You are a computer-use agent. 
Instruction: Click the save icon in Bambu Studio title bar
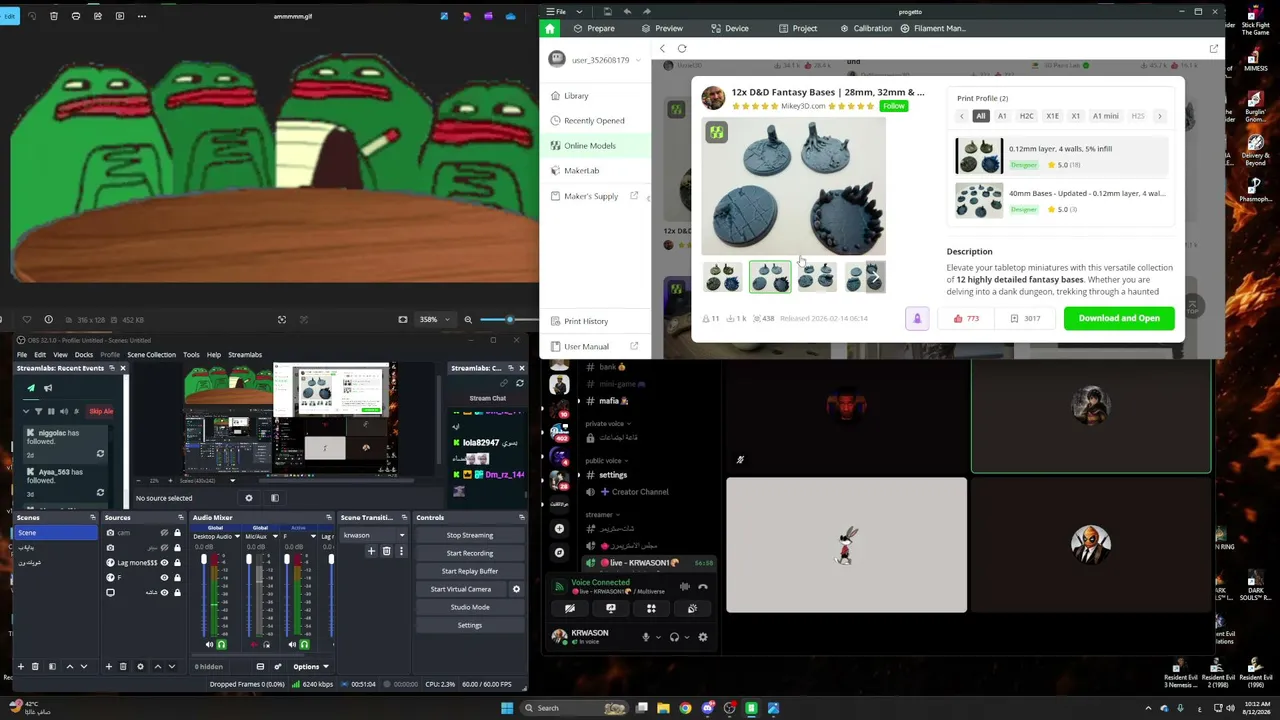607,12
